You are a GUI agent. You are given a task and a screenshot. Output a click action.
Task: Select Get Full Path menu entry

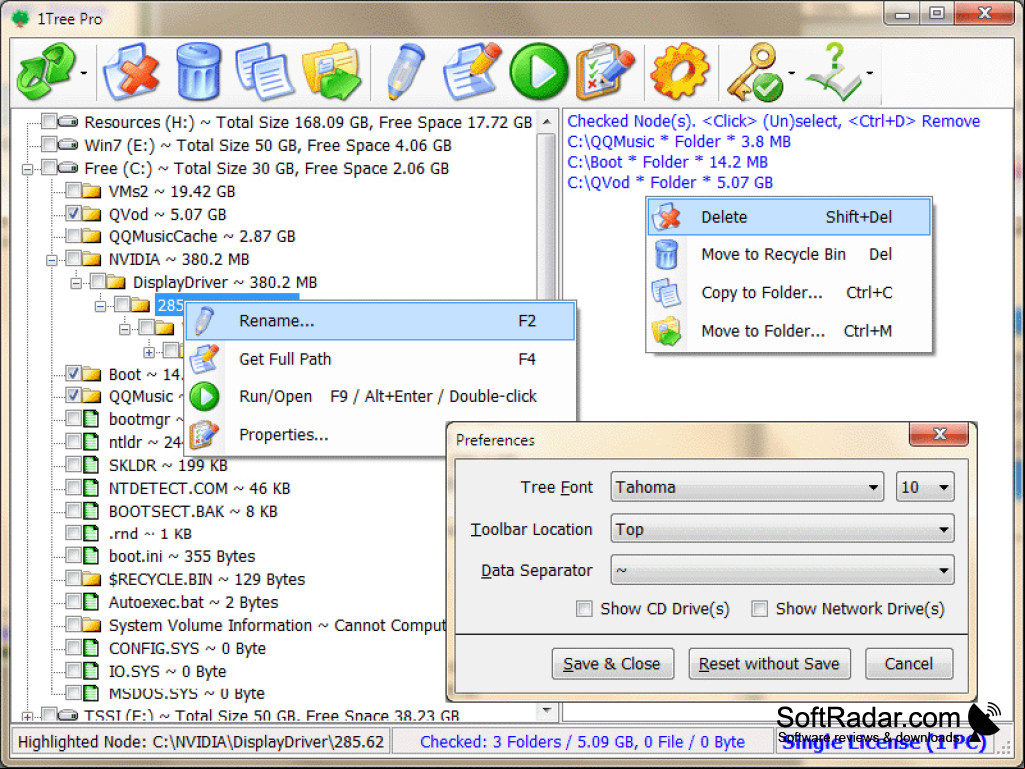pyautogui.click(x=380, y=359)
